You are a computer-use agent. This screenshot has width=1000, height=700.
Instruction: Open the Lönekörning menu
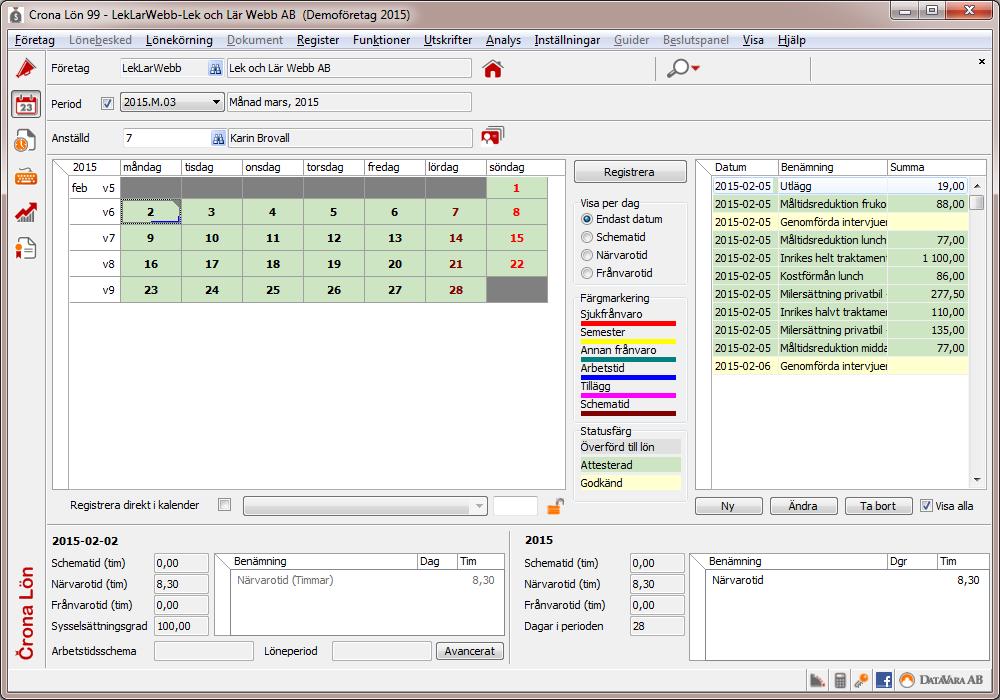click(x=179, y=40)
